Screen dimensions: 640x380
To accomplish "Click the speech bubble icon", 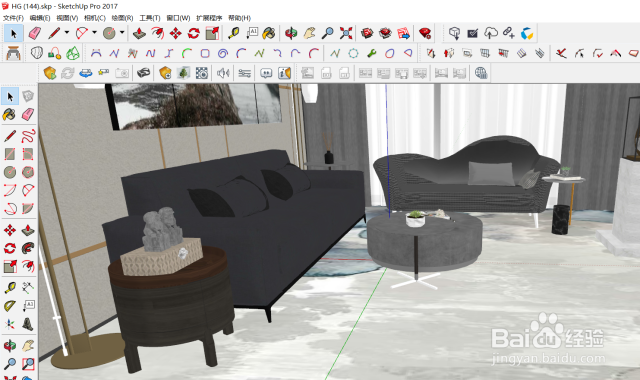I will (x=266, y=73).
